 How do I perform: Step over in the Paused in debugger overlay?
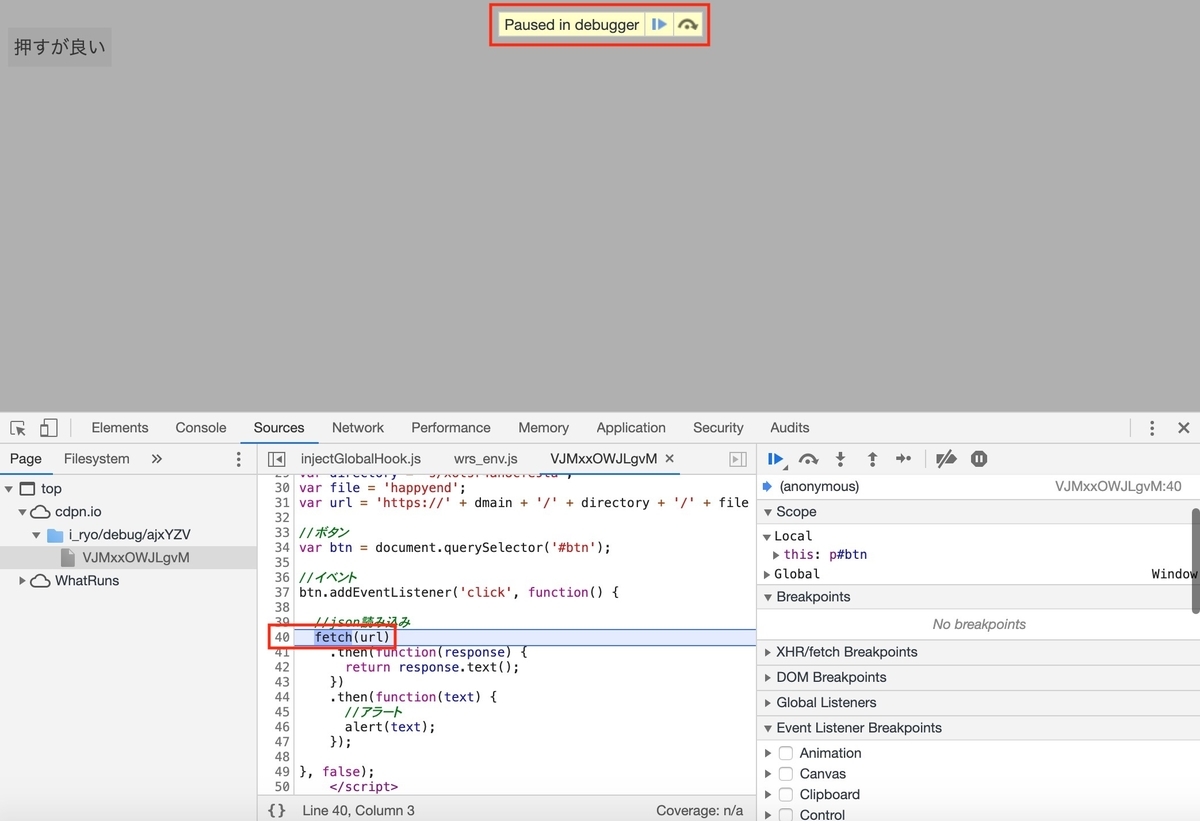point(688,25)
